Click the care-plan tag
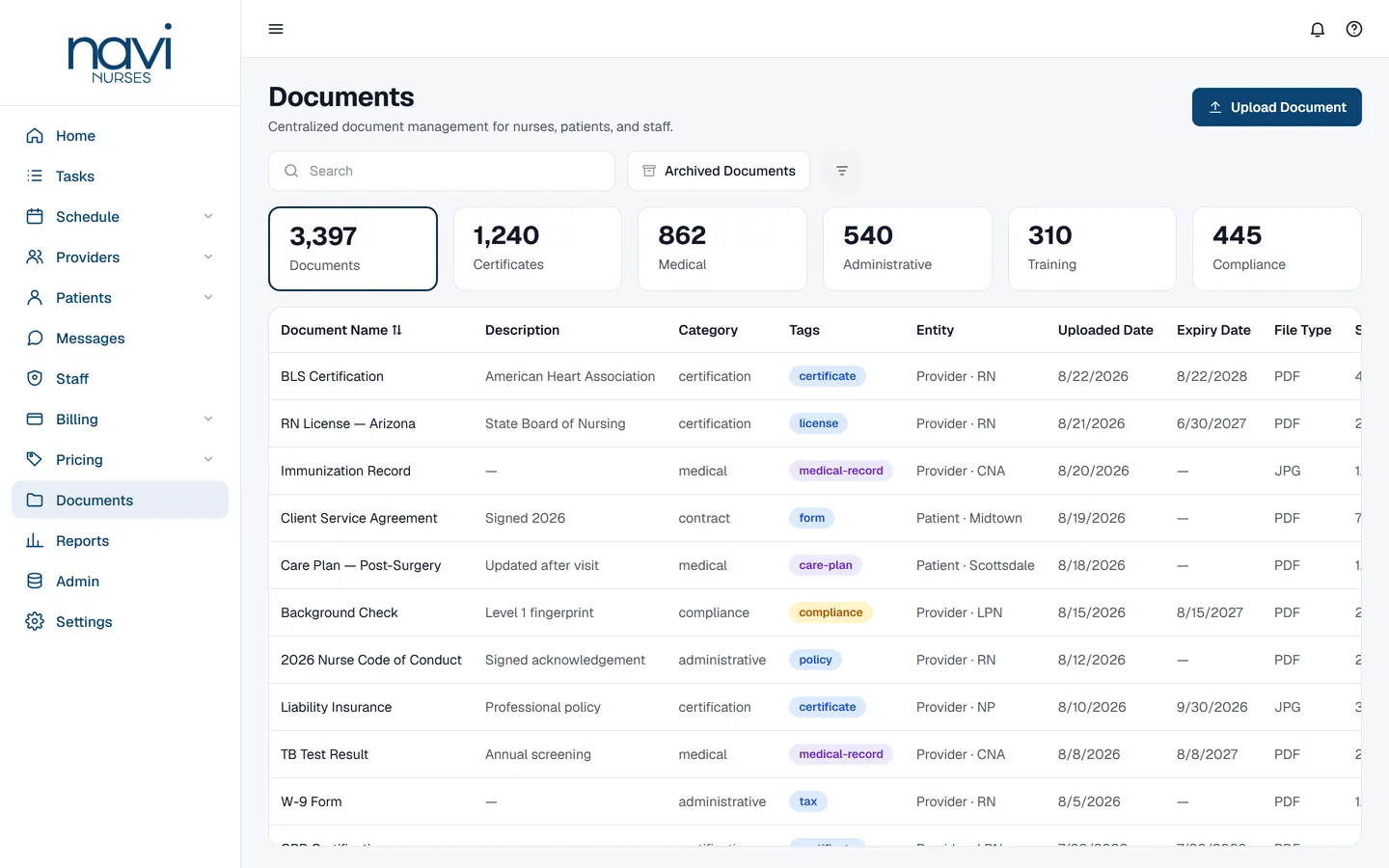This screenshot has height=868, width=1389. pyautogui.click(x=826, y=565)
